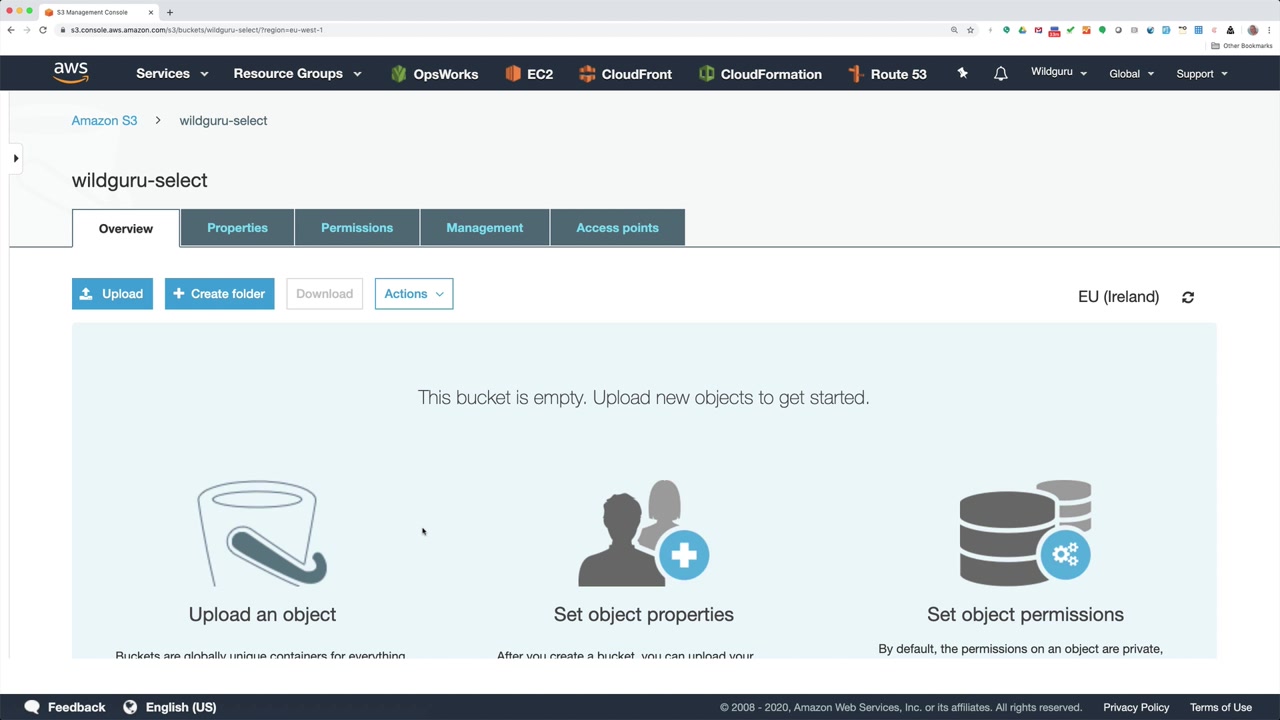Switch to the Permissions tab
This screenshot has height=720, width=1280.
[357, 228]
